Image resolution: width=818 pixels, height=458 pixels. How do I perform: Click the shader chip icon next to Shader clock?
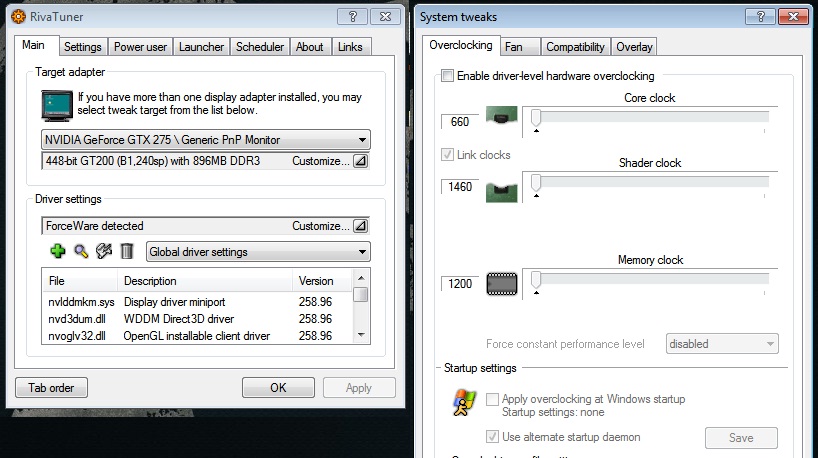pyautogui.click(x=501, y=192)
